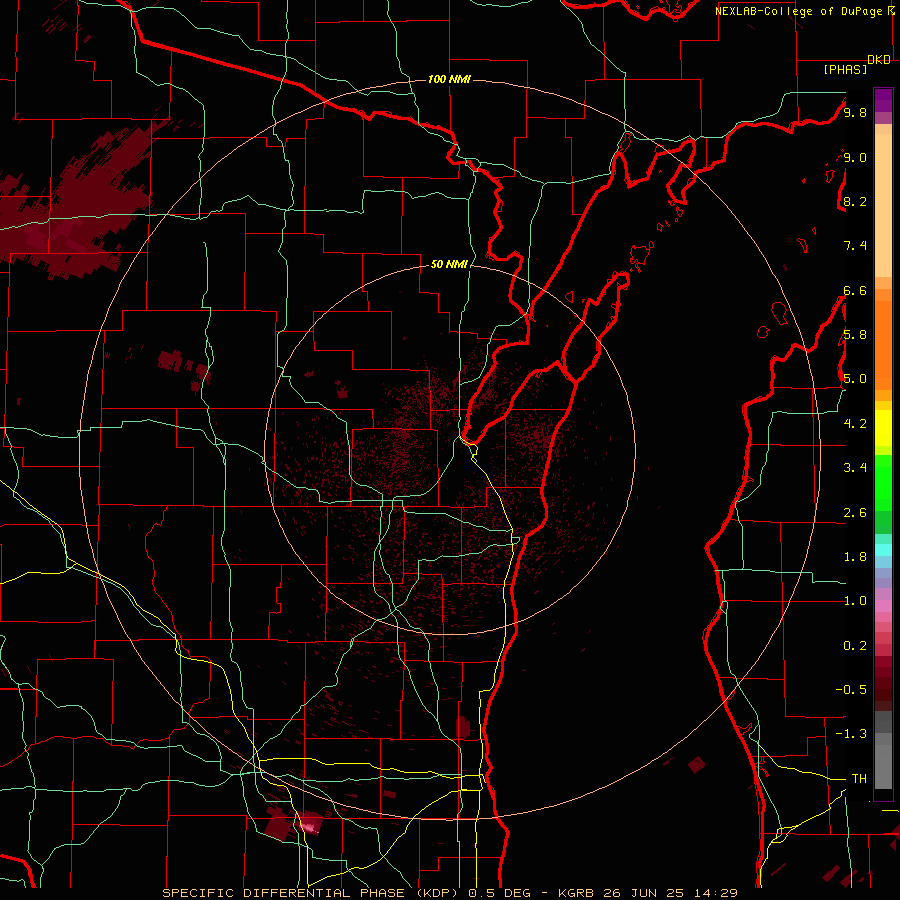Click the 6.6 color scale label
900x900 pixels.
click(855, 290)
